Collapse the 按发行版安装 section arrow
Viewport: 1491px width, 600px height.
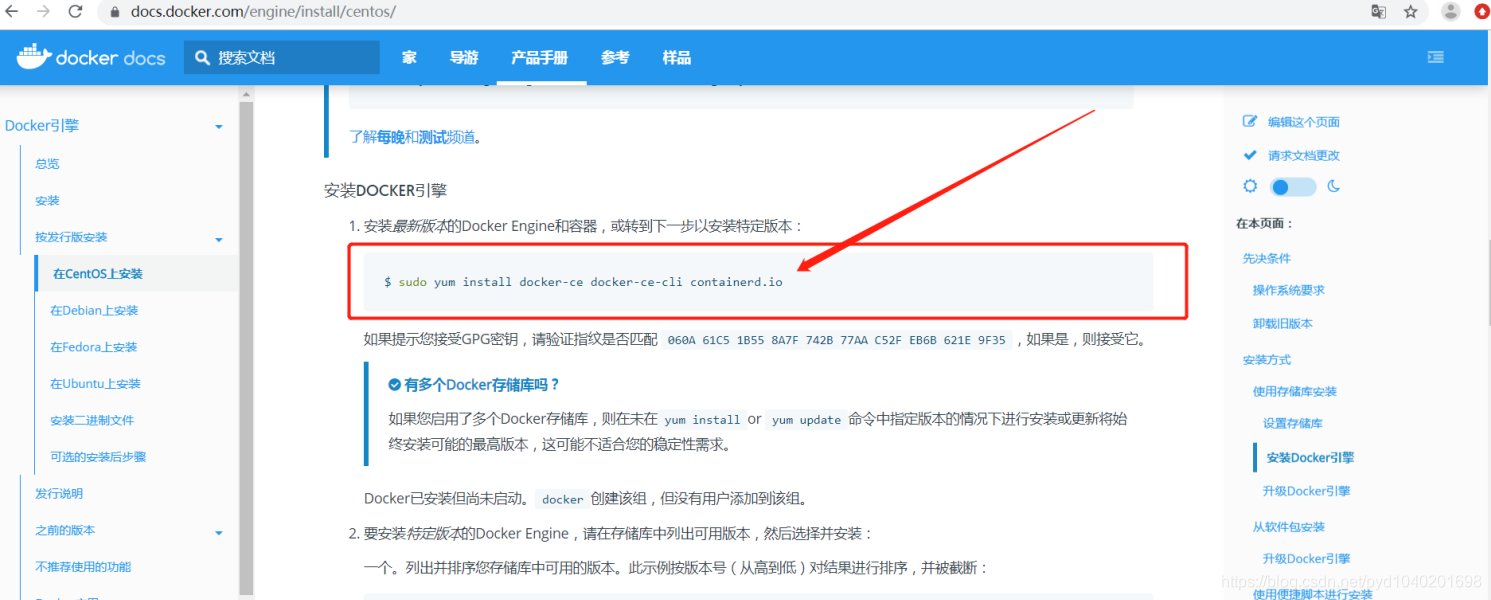[219, 240]
